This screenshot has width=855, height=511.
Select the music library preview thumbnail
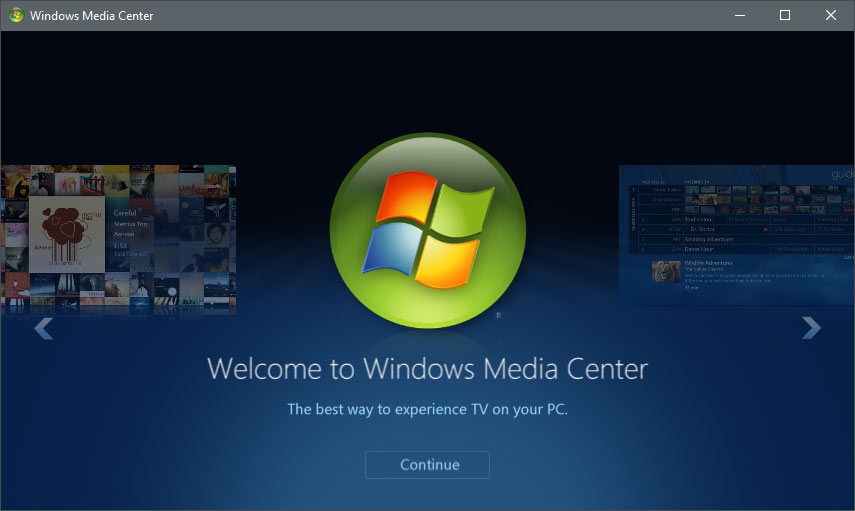click(x=118, y=240)
